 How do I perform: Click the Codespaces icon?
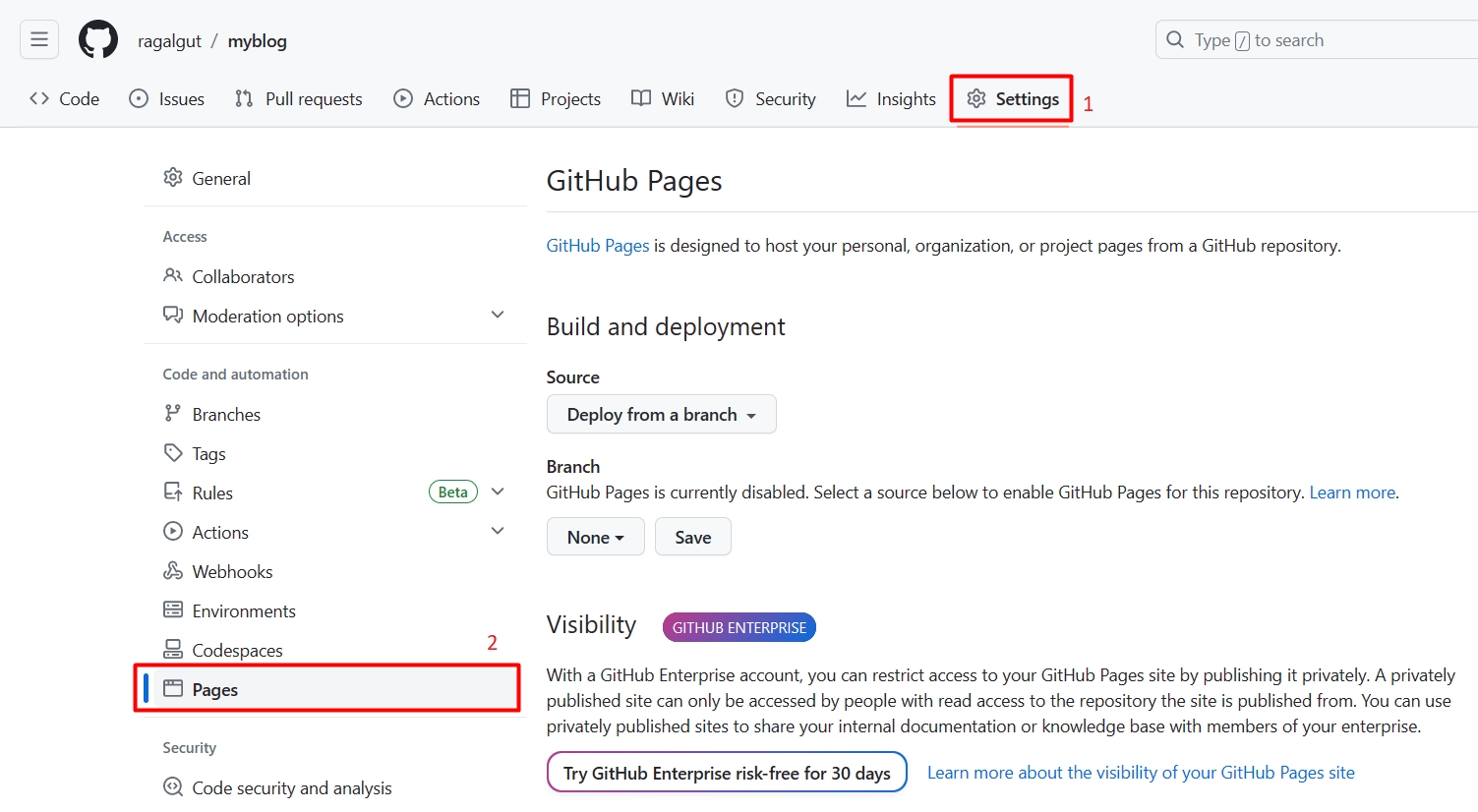click(173, 649)
